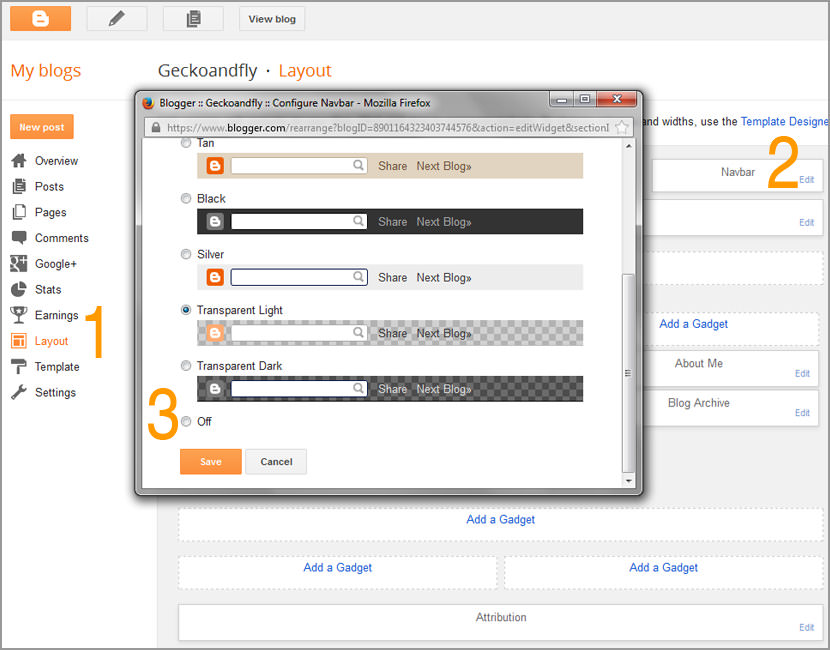The width and height of the screenshot is (830, 650).
Task: Open the posts list icon button
Action: 193,19
